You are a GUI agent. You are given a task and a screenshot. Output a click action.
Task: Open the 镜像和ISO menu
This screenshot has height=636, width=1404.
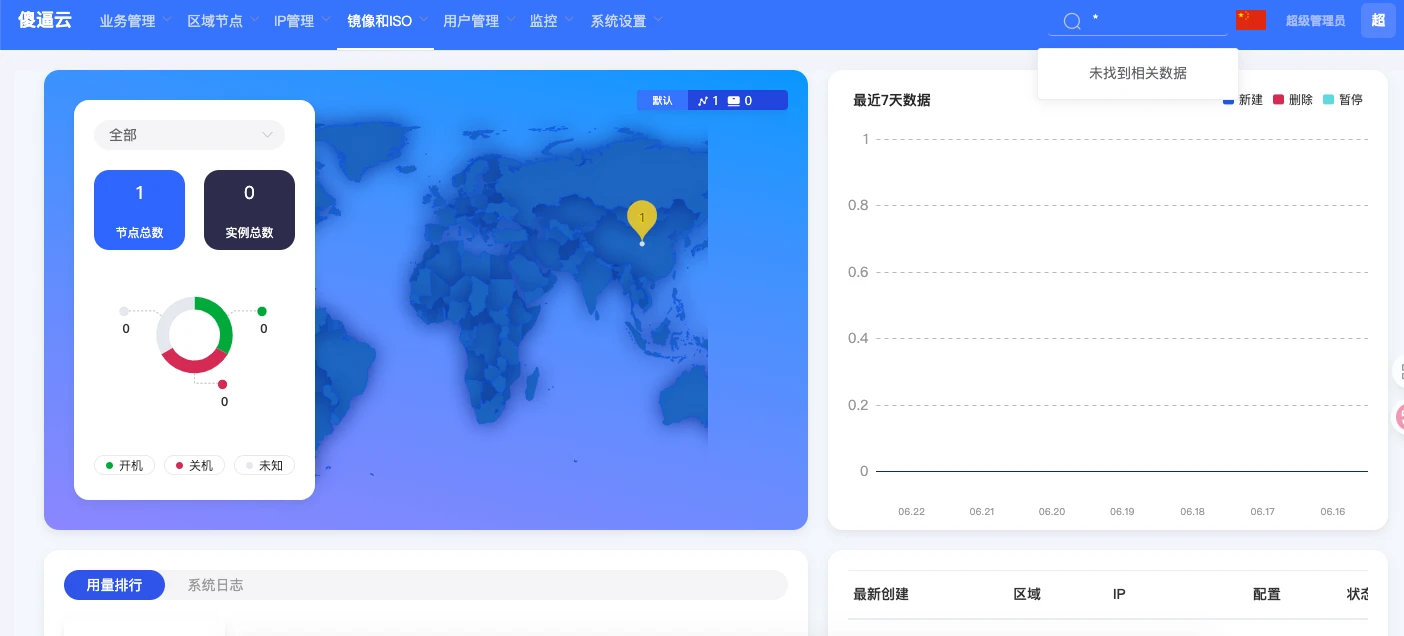387,21
